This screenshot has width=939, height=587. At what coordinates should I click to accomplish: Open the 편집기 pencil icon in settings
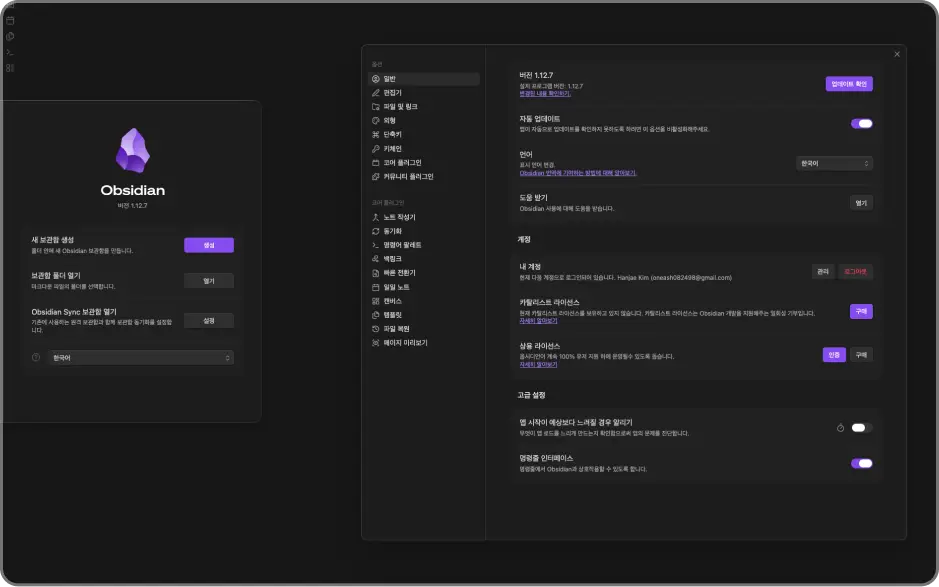pyautogui.click(x=375, y=93)
